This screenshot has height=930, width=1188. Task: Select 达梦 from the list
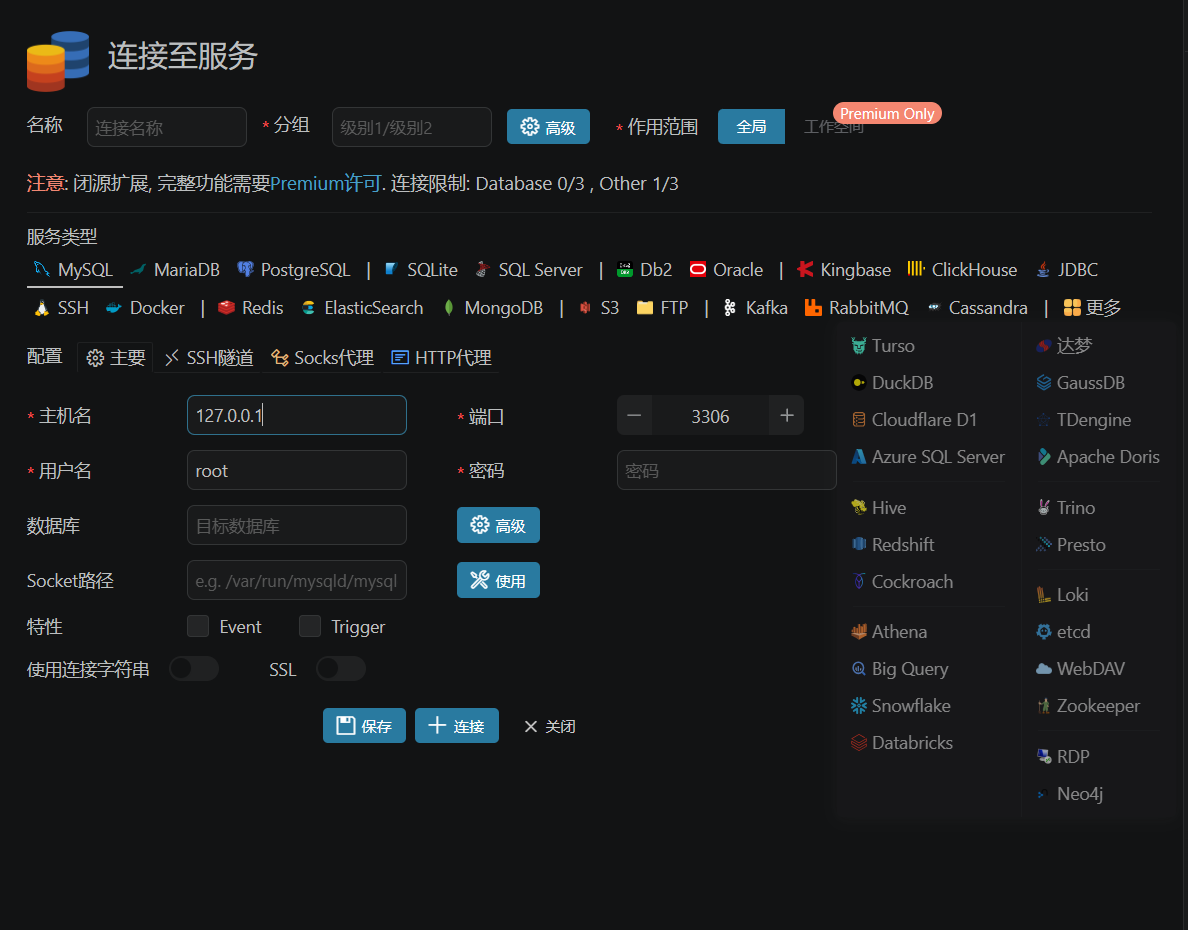pos(1064,346)
